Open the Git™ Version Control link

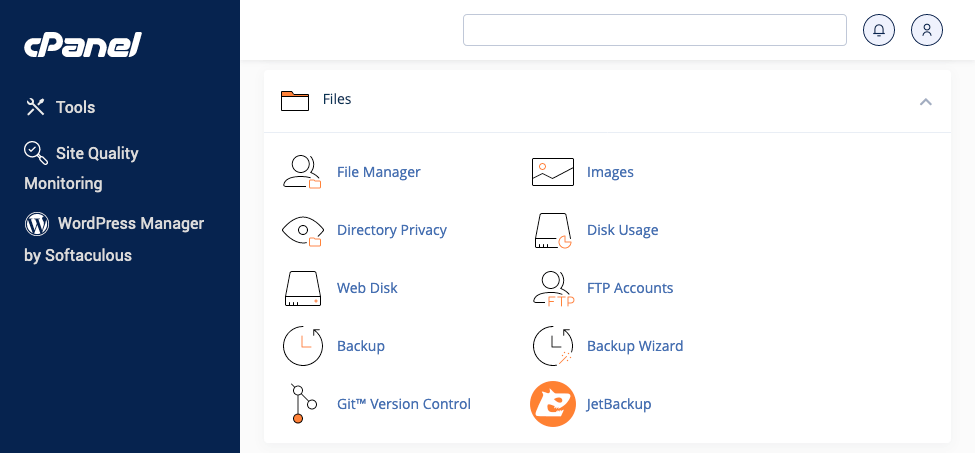[x=404, y=404]
